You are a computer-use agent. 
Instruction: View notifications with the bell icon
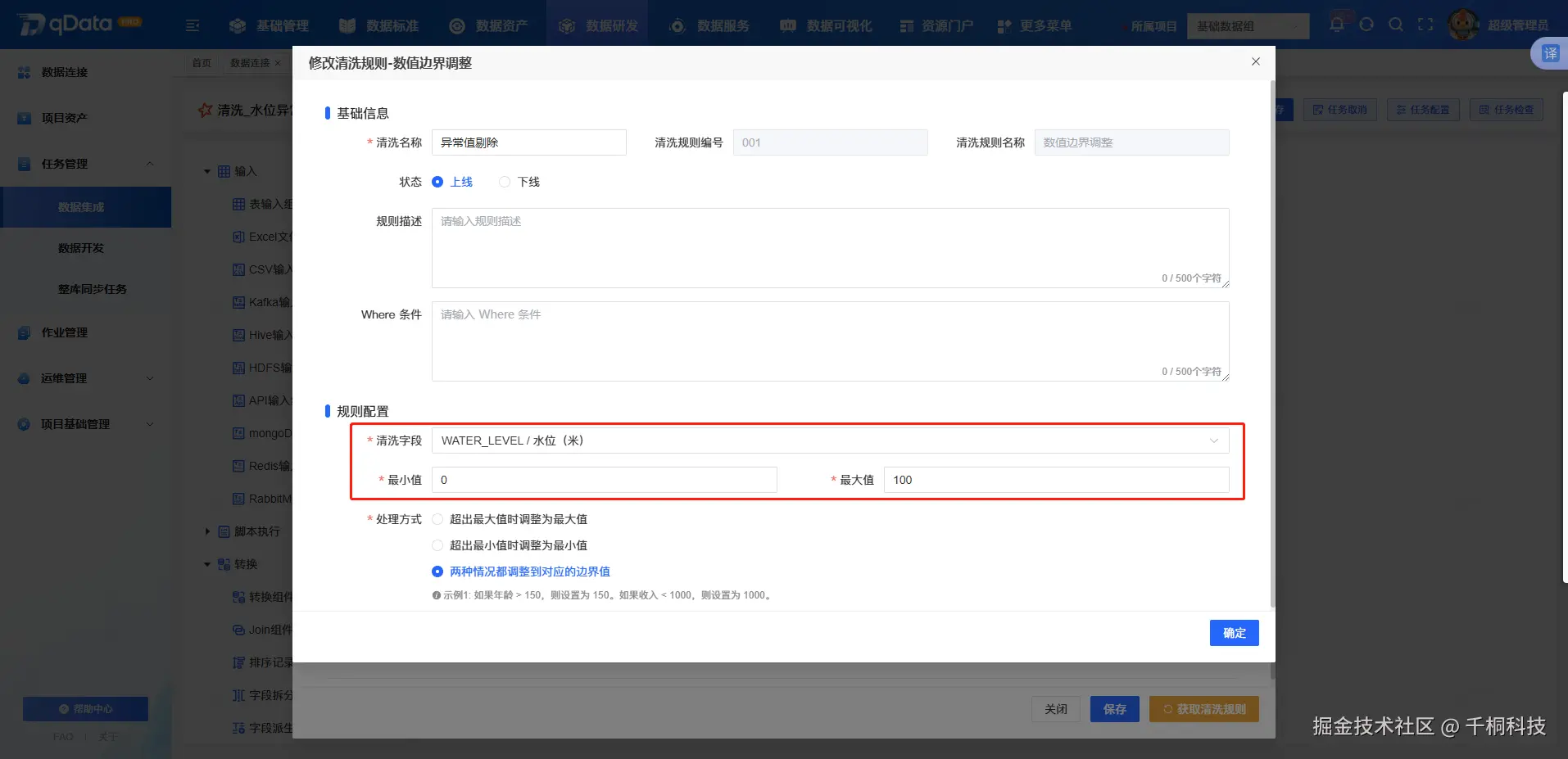pyautogui.click(x=1336, y=25)
